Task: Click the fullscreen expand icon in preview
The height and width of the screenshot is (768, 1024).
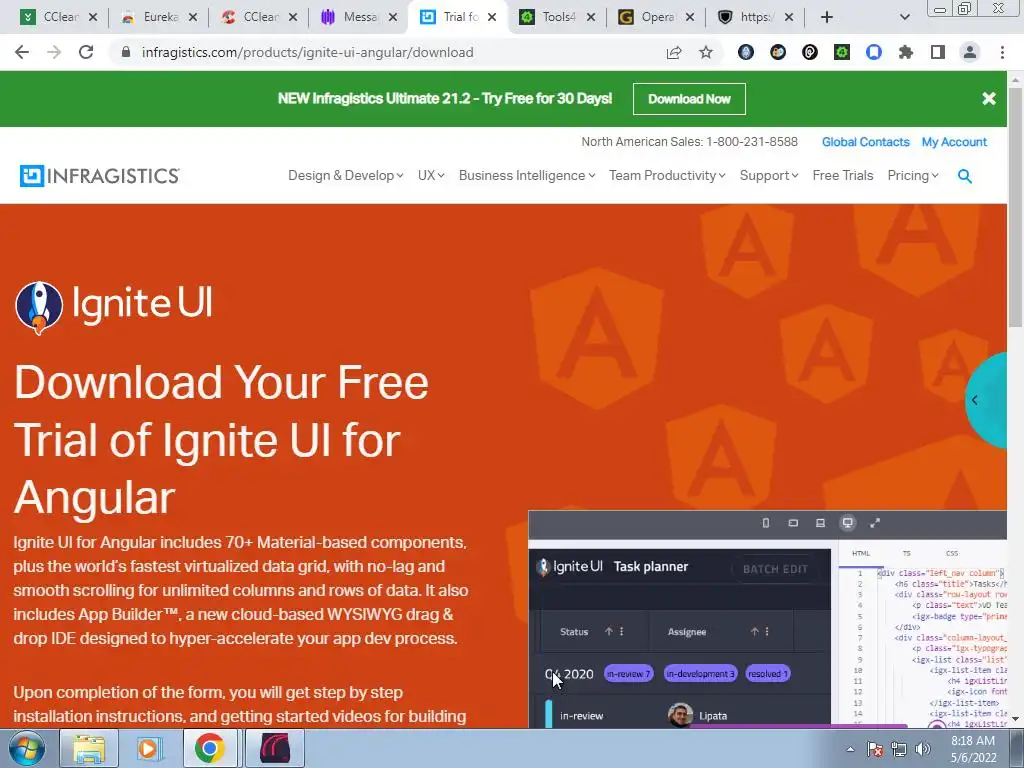Action: tap(875, 523)
